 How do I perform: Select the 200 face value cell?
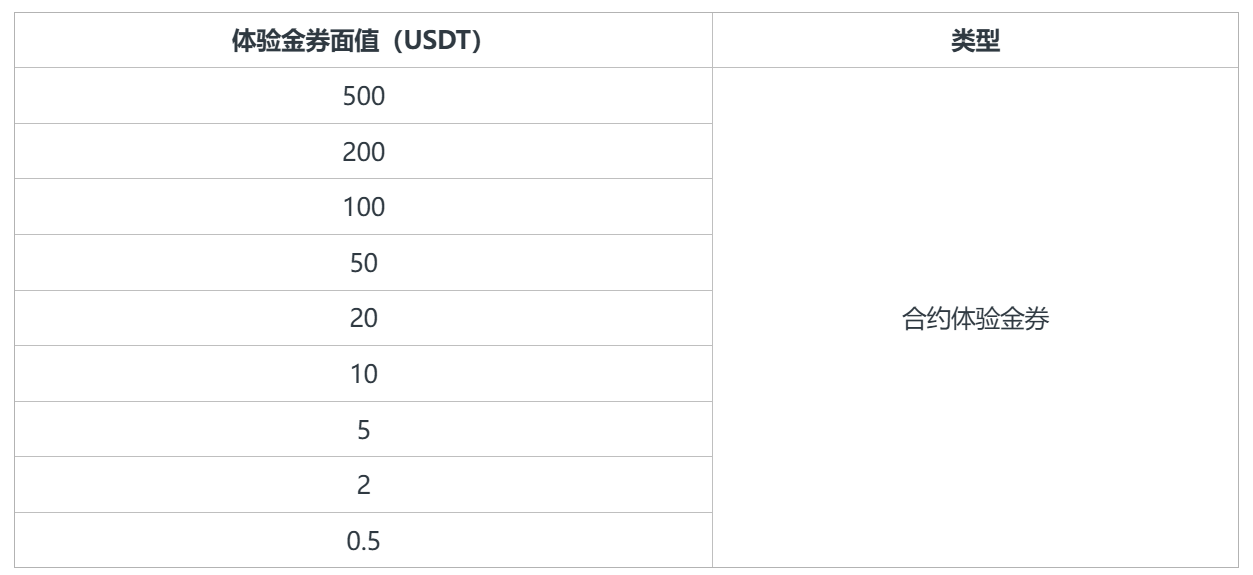pyautogui.click(x=363, y=152)
